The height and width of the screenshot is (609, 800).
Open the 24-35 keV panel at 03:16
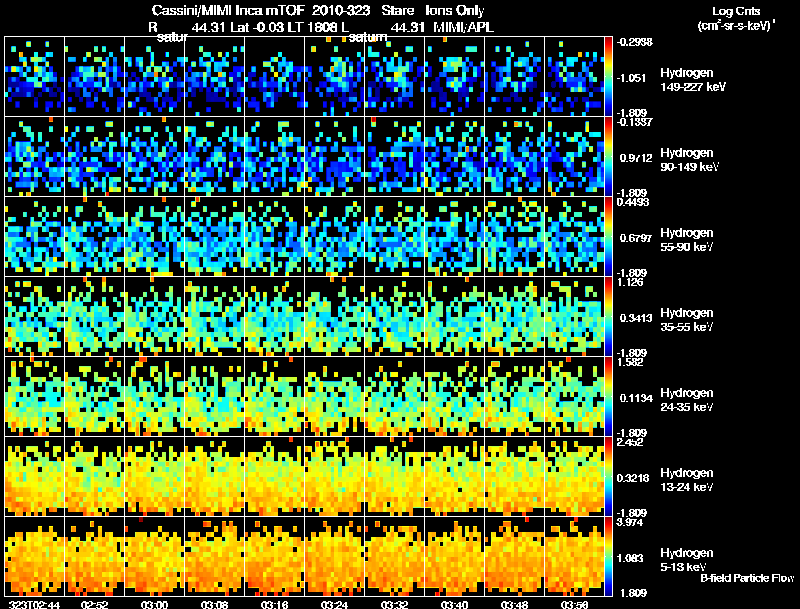[x=274, y=397]
